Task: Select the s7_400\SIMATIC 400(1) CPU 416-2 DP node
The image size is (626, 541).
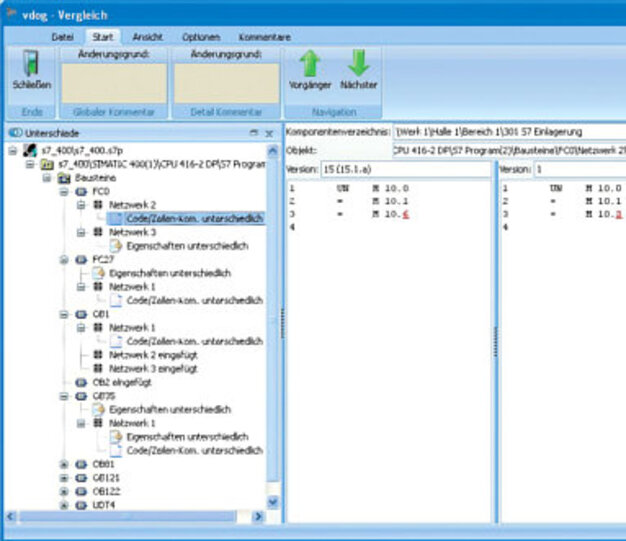Action: [162, 164]
